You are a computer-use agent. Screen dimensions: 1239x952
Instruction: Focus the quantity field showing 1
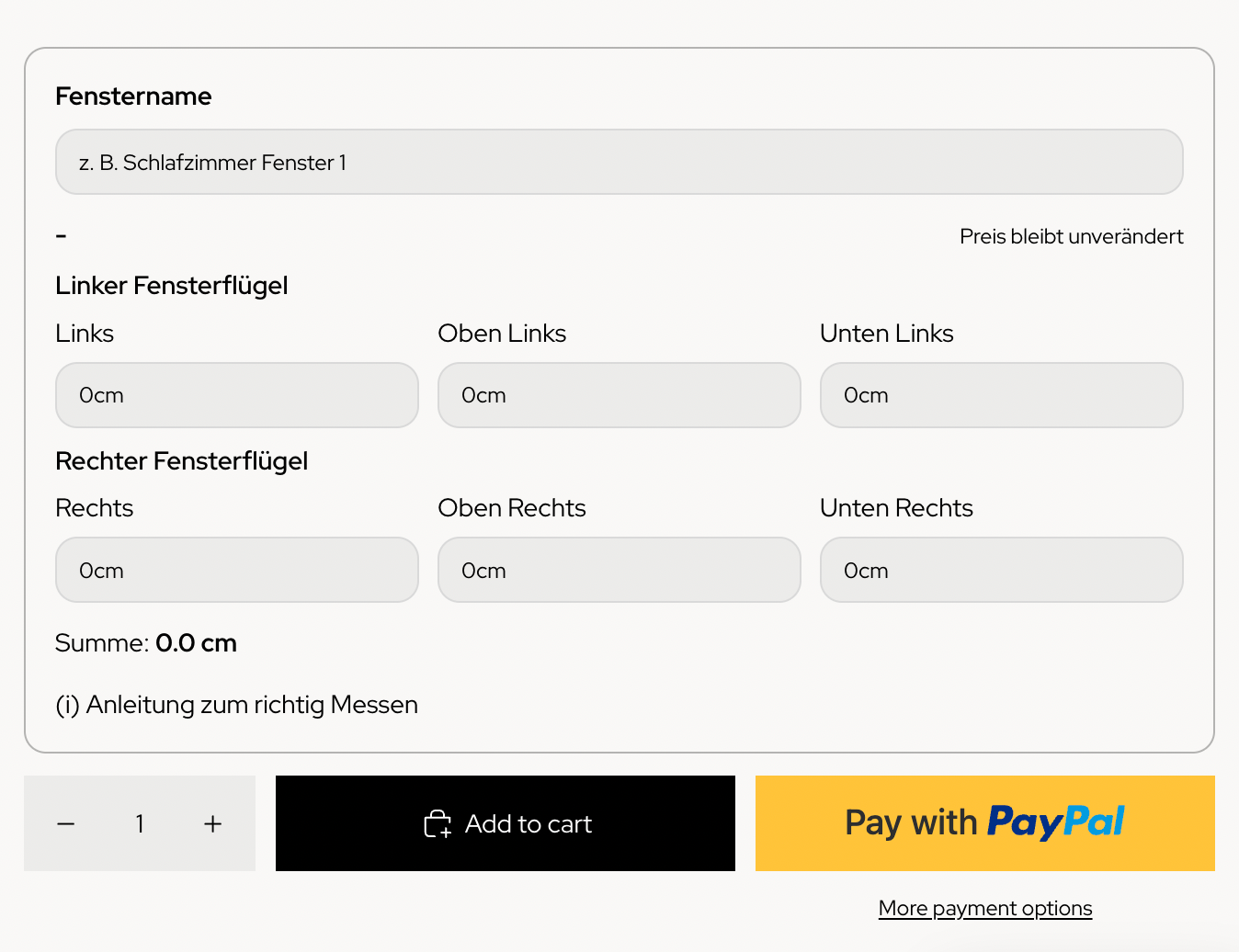pyautogui.click(x=140, y=824)
